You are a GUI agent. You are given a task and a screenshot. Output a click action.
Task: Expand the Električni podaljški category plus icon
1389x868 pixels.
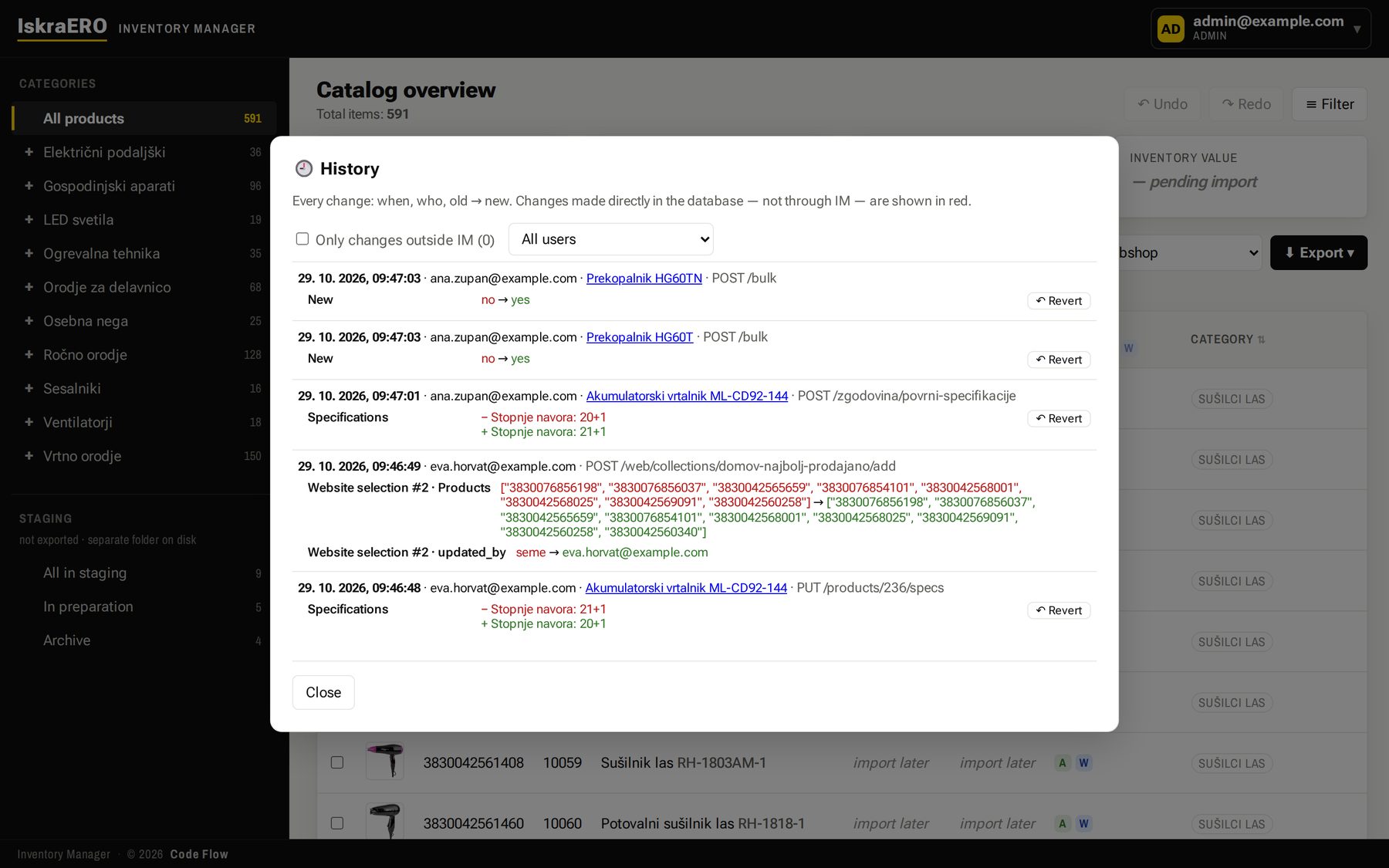pyautogui.click(x=29, y=152)
